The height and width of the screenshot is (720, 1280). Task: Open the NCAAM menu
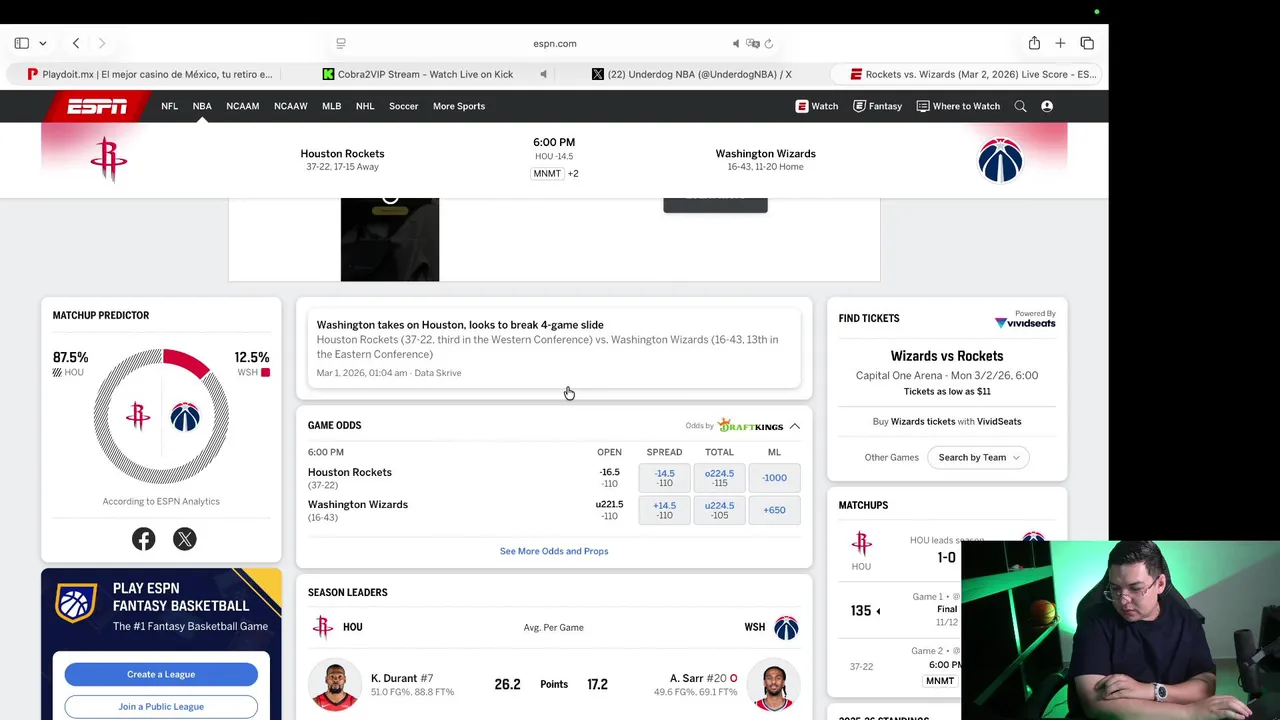[242, 106]
